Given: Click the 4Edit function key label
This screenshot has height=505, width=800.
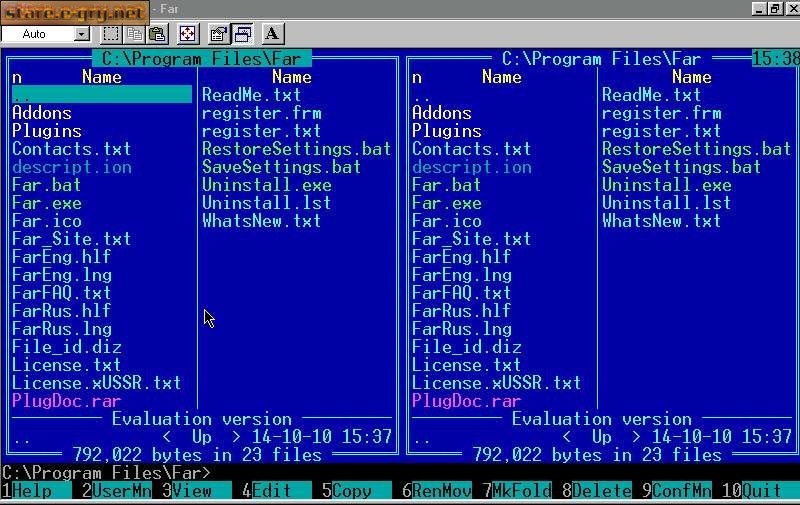Looking at the screenshot, I should pyautogui.click(x=277, y=491).
